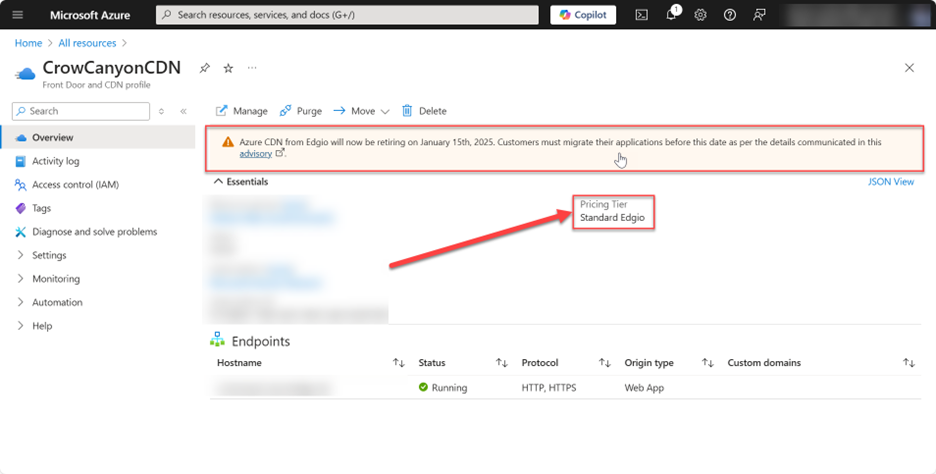
Task: Open the Azure portal hamburger menu
Action: pos(18,15)
